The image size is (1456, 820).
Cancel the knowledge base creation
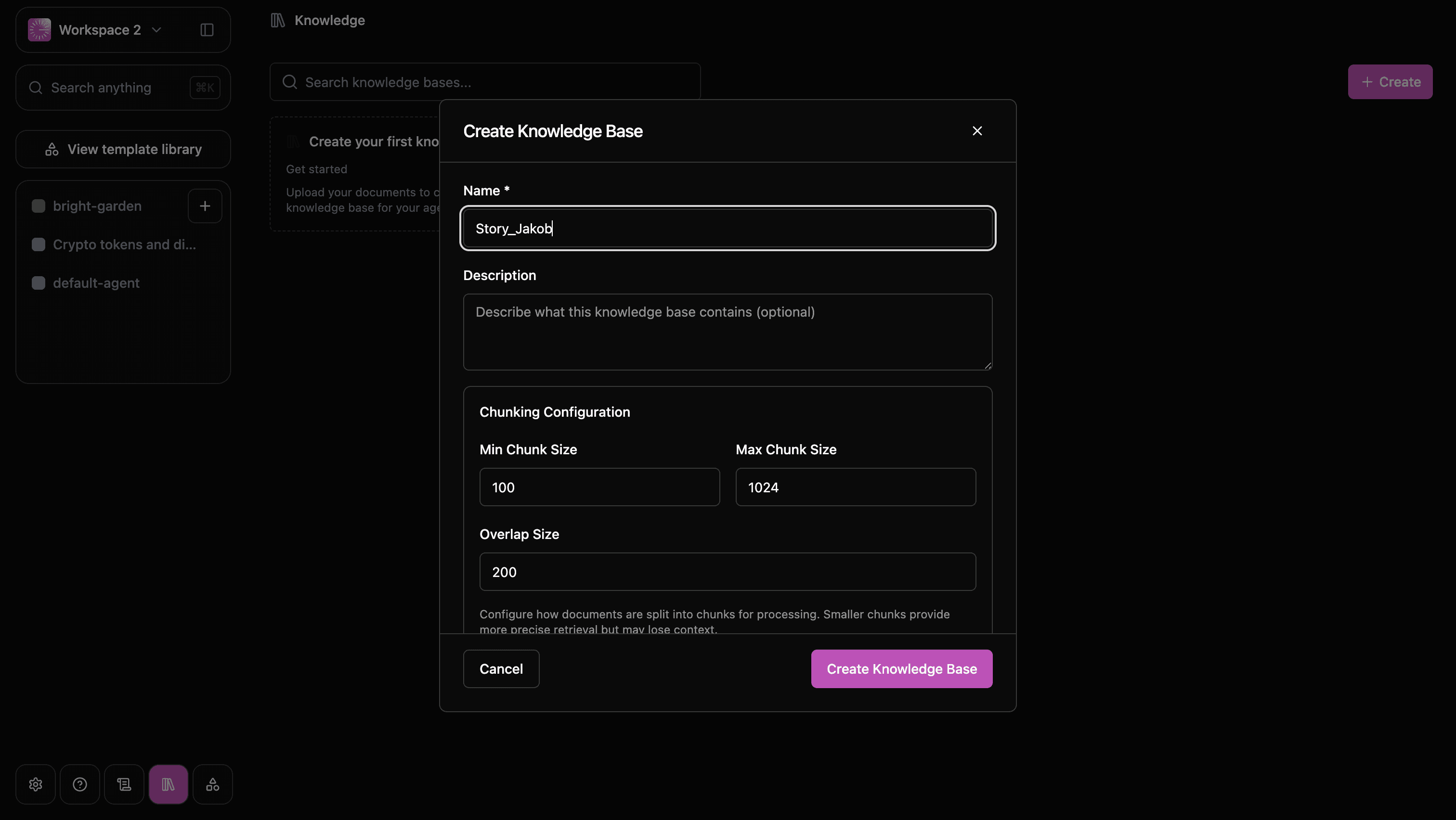coord(500,668)
